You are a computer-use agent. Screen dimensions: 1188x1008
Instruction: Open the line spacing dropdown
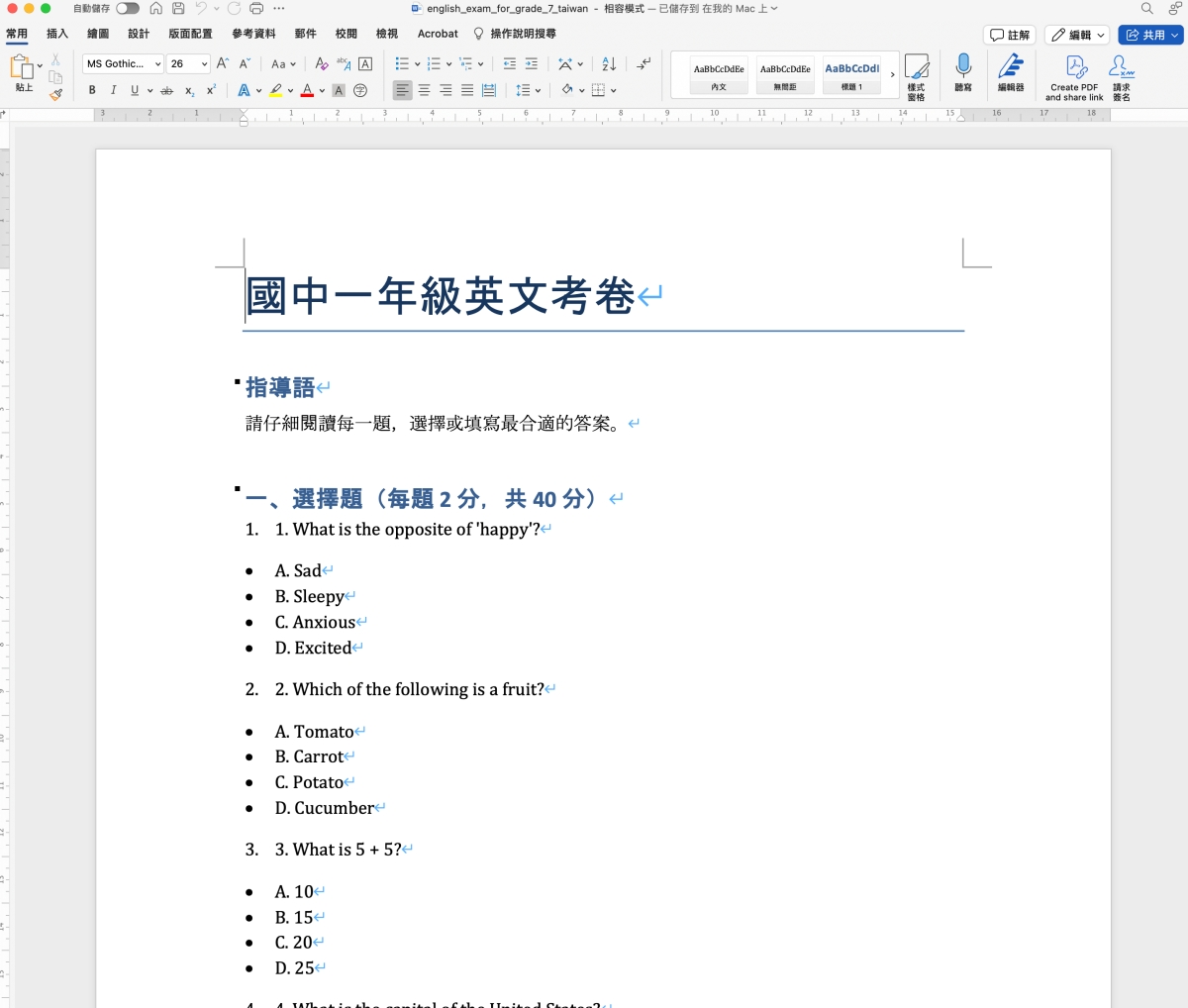[538, 91]
